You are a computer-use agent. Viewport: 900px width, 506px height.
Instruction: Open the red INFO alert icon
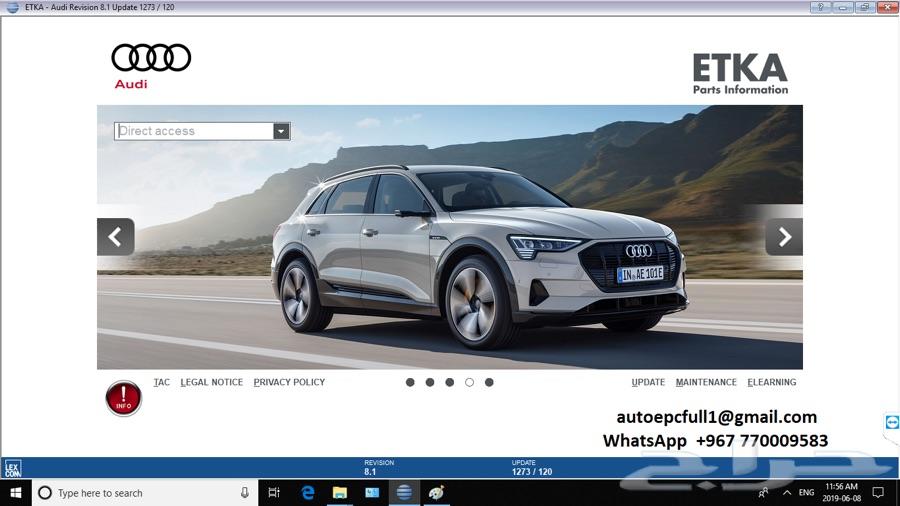[x=123, y=398]
